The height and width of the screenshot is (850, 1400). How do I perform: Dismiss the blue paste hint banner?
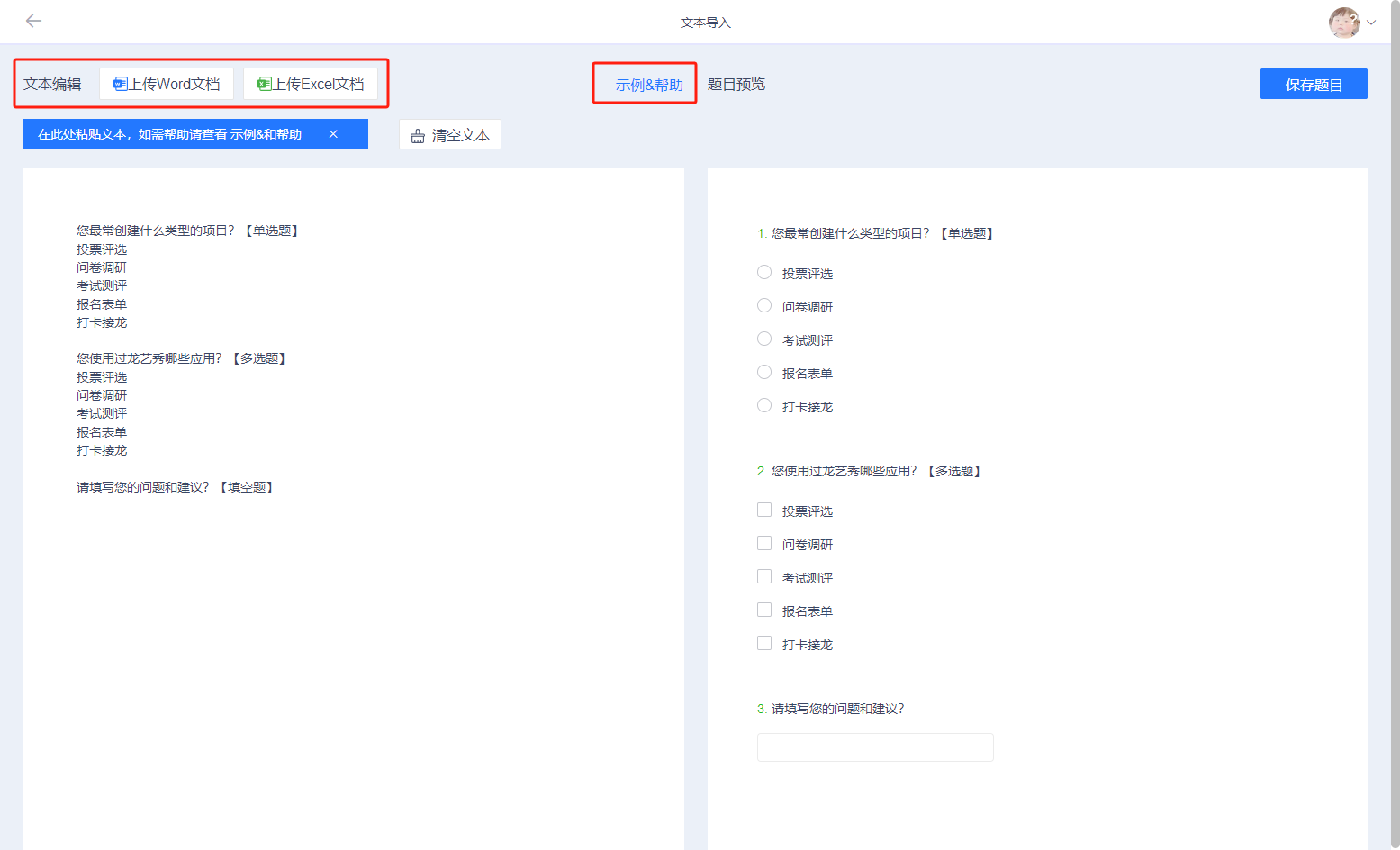pyautogui.click(x=333, y=134)
